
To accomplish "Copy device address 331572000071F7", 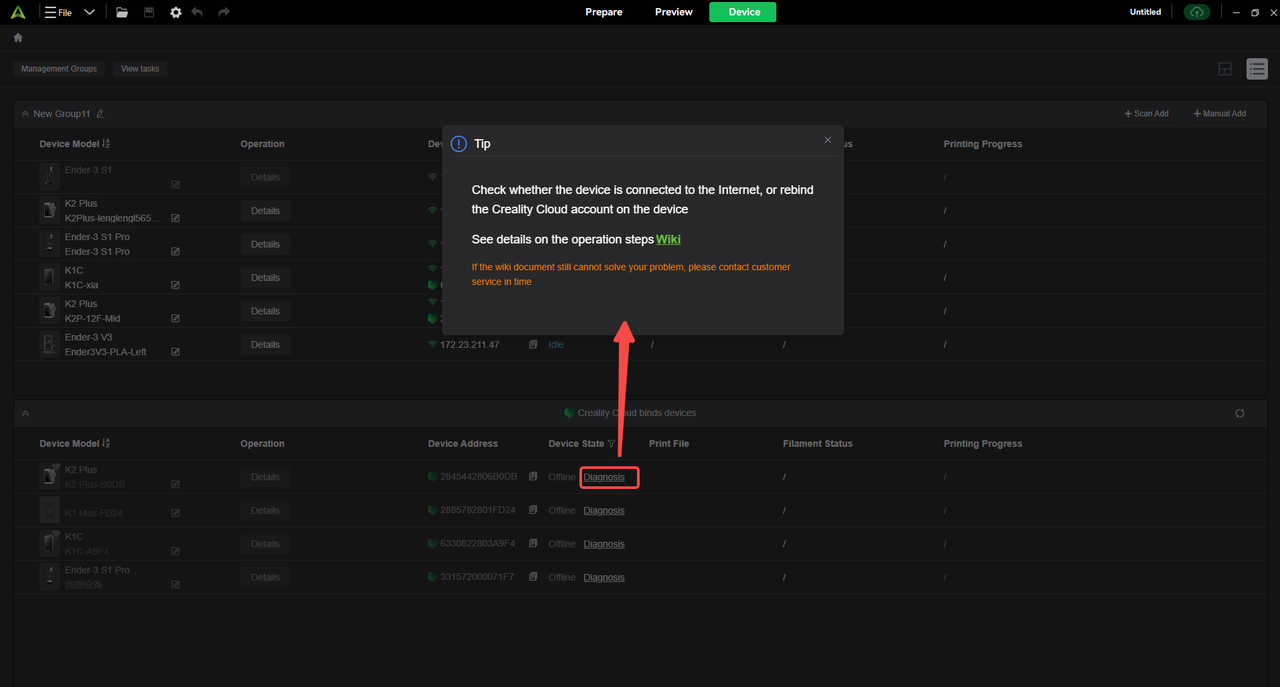I will (x=533, y=577).
